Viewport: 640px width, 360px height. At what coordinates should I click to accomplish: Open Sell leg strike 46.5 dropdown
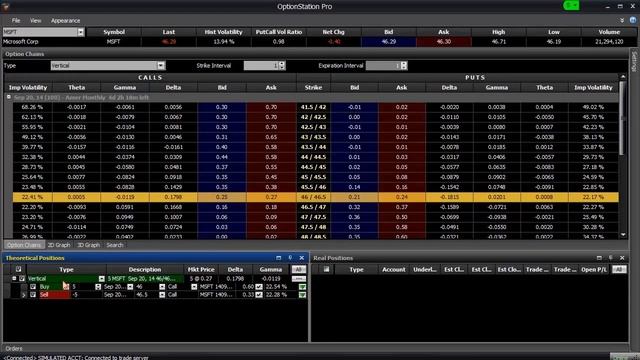point(162,295)
